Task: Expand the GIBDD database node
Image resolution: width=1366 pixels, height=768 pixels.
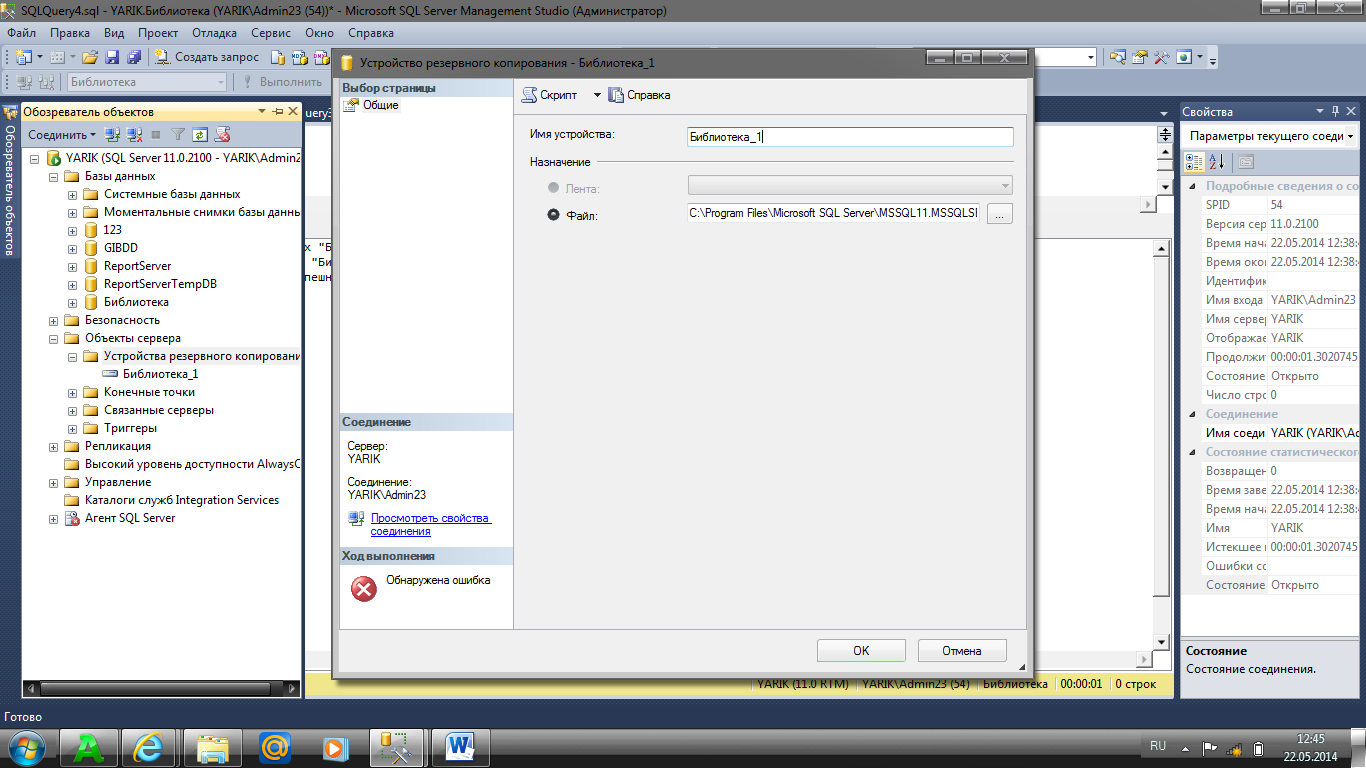Action: click(73, 249)
